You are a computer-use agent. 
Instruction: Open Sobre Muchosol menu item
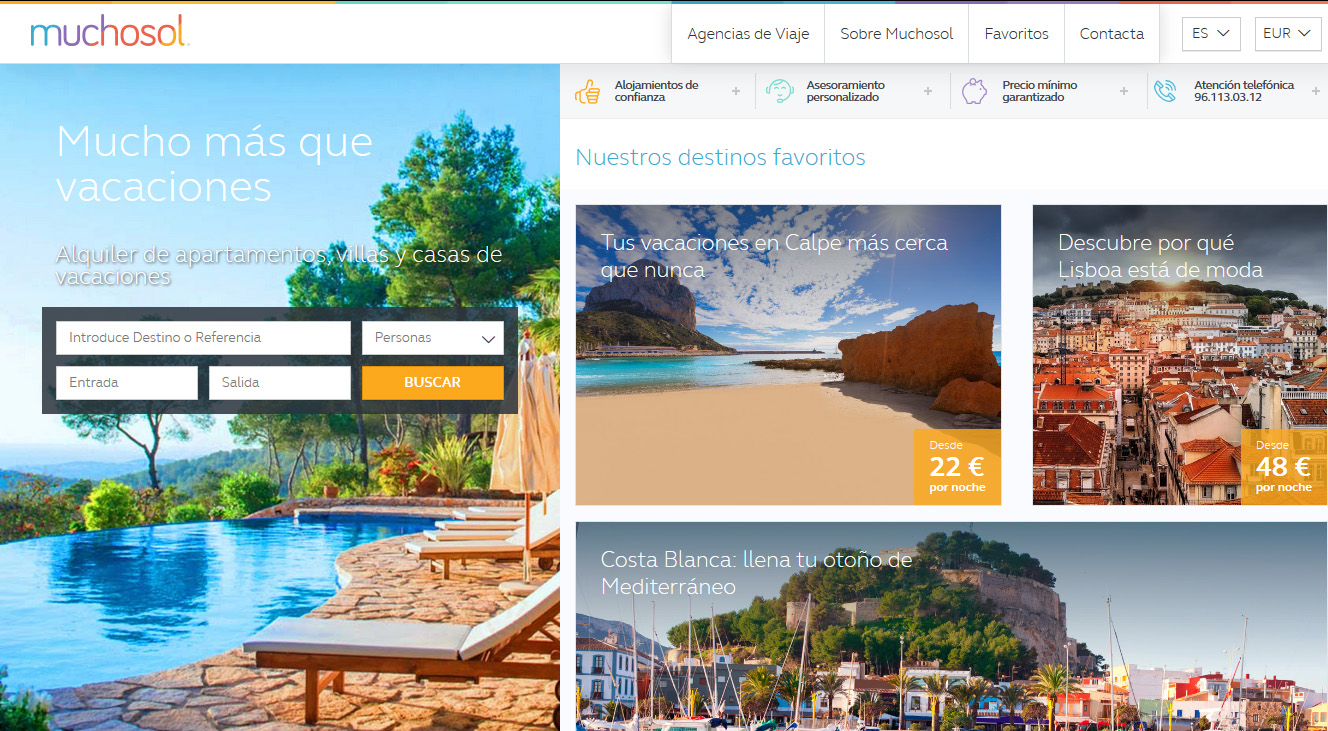pyautogui.click(x=897, y=34)
